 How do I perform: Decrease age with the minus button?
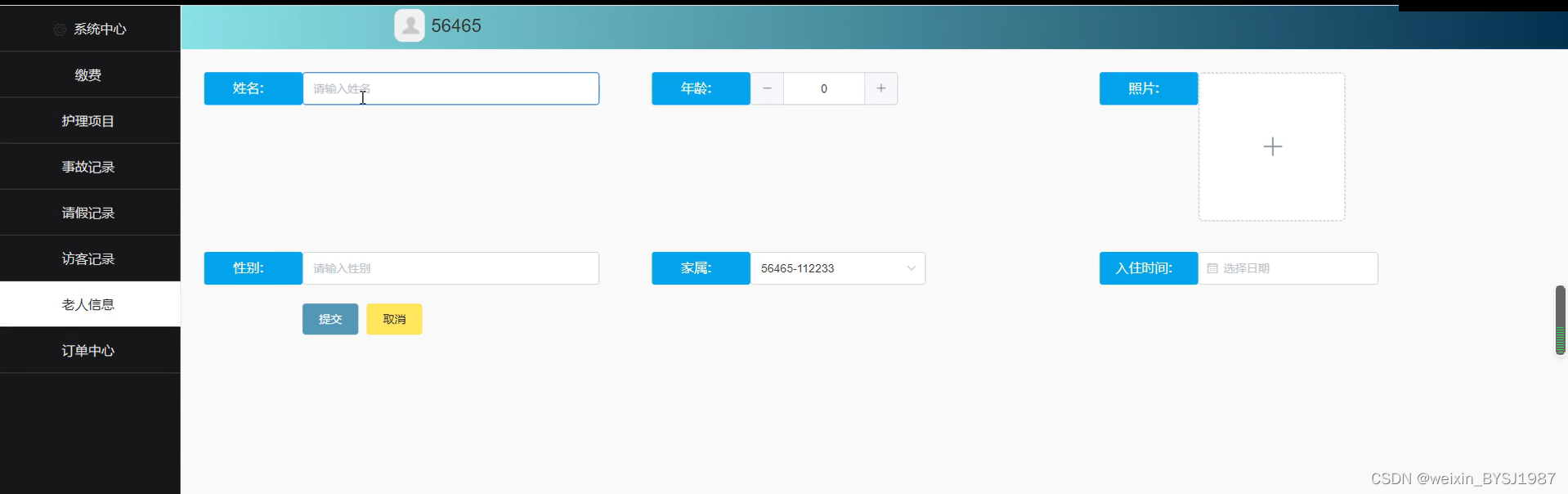767,88
